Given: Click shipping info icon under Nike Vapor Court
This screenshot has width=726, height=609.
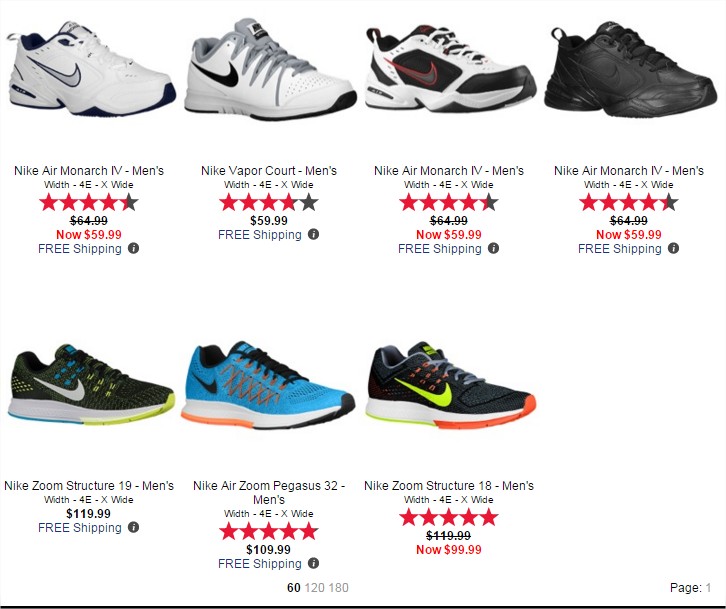Looking at the screenshot, I should (313, 234).
